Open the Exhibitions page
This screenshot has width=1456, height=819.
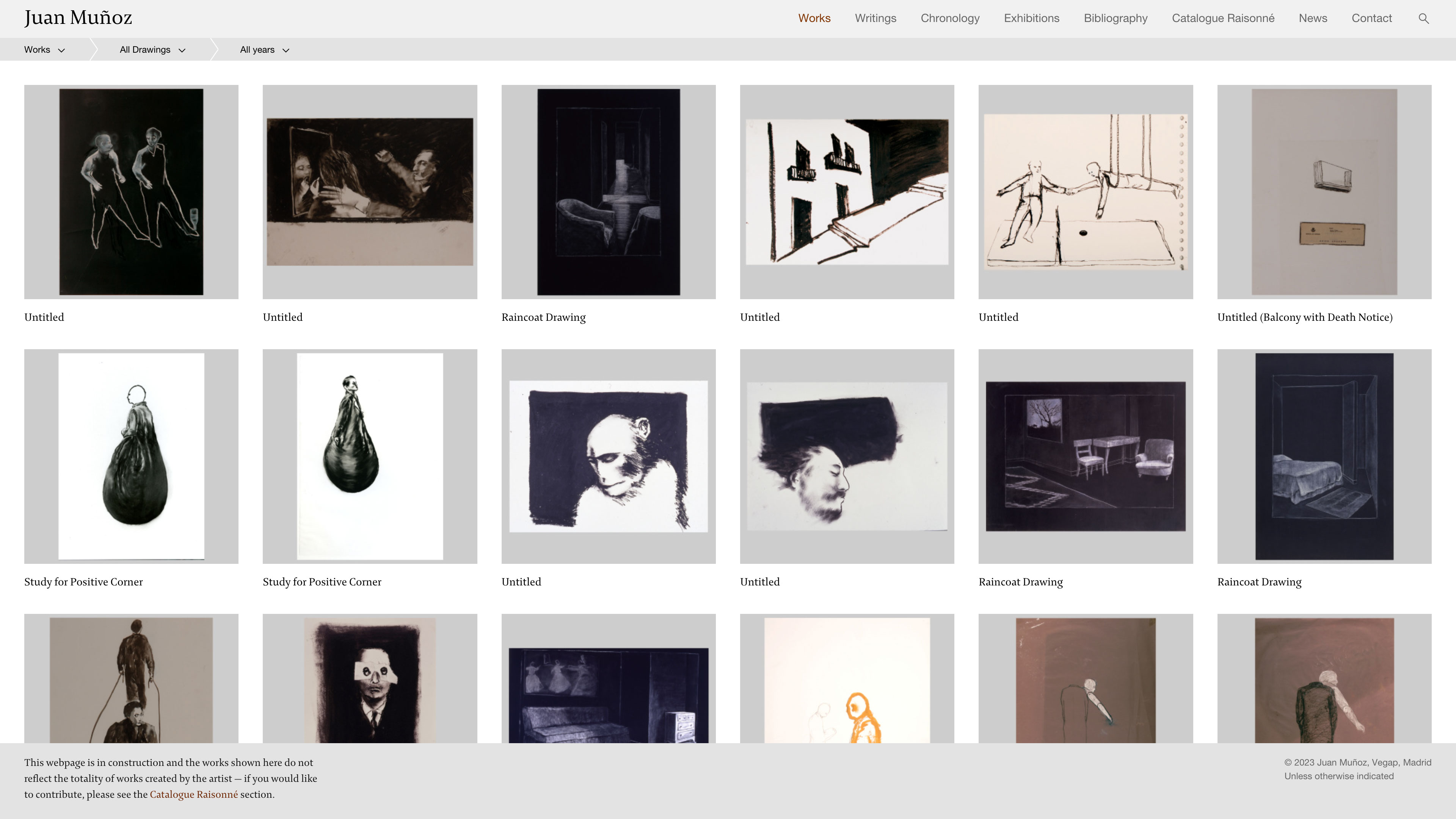1031,18
